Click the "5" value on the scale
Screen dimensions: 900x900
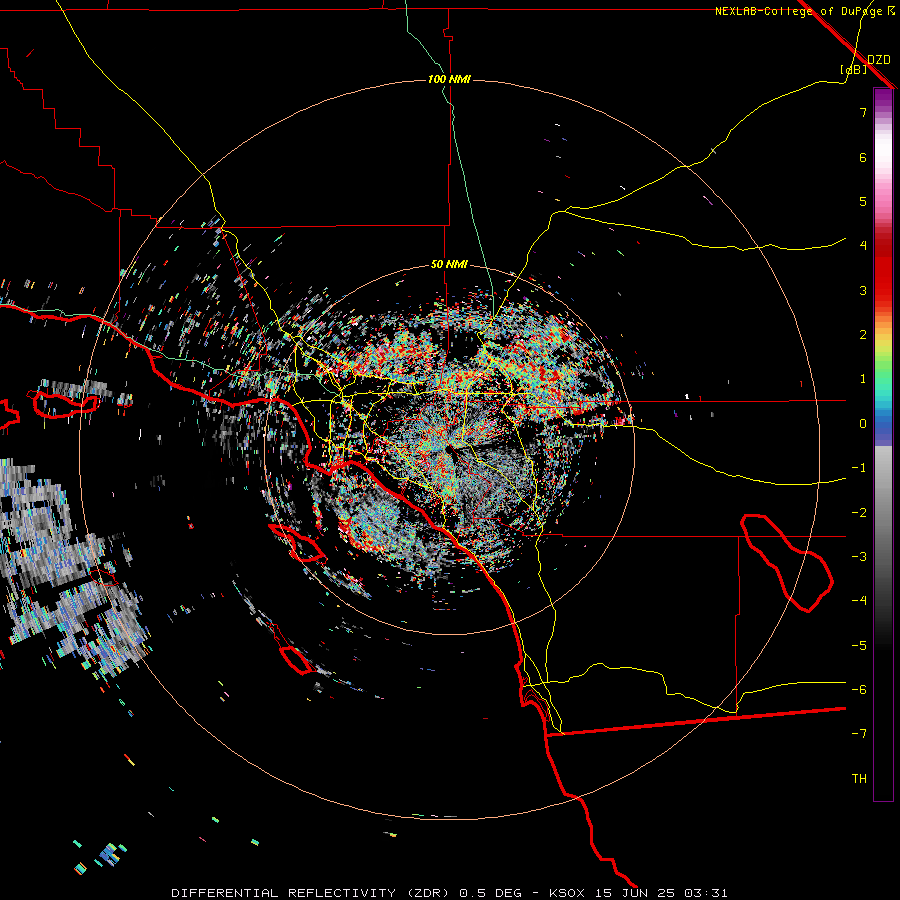(x=863, y=201)
